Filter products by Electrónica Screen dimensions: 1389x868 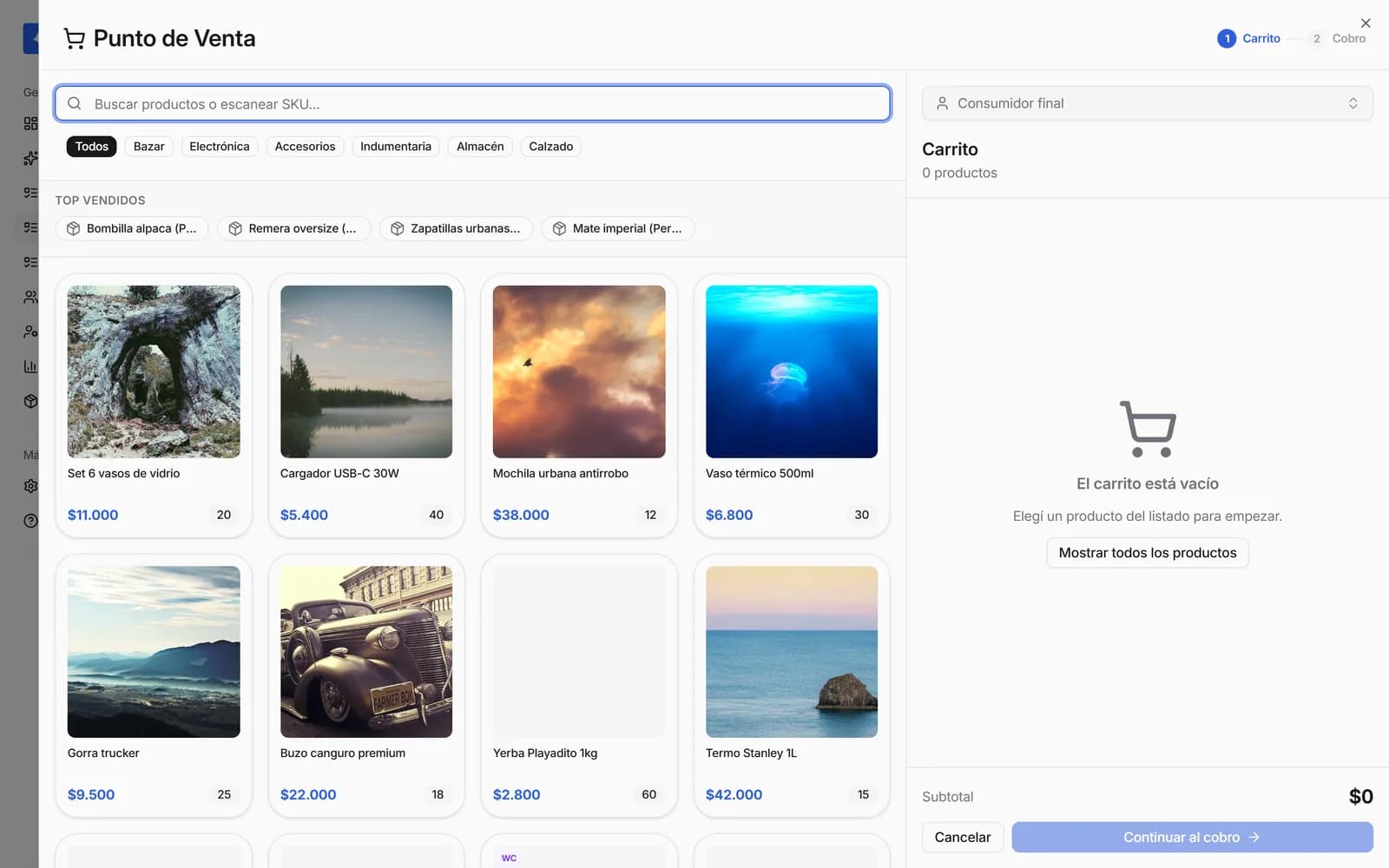pyautogui.click(x=220, y=147)
